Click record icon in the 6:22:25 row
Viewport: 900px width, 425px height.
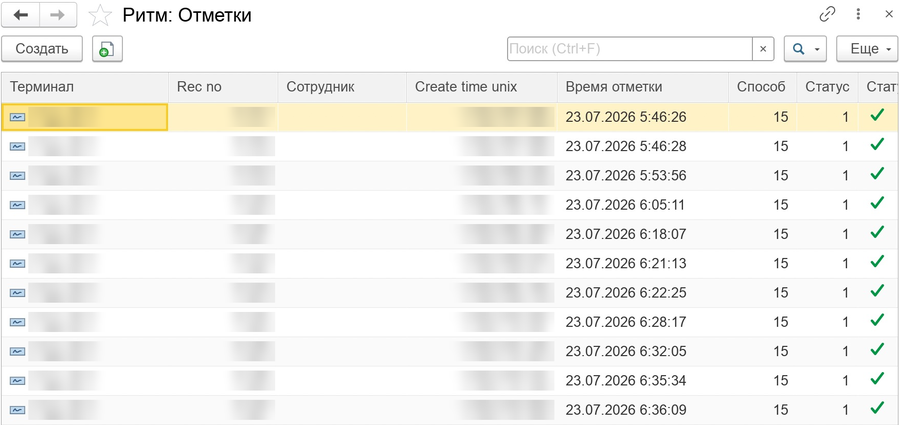coord(17,293)
